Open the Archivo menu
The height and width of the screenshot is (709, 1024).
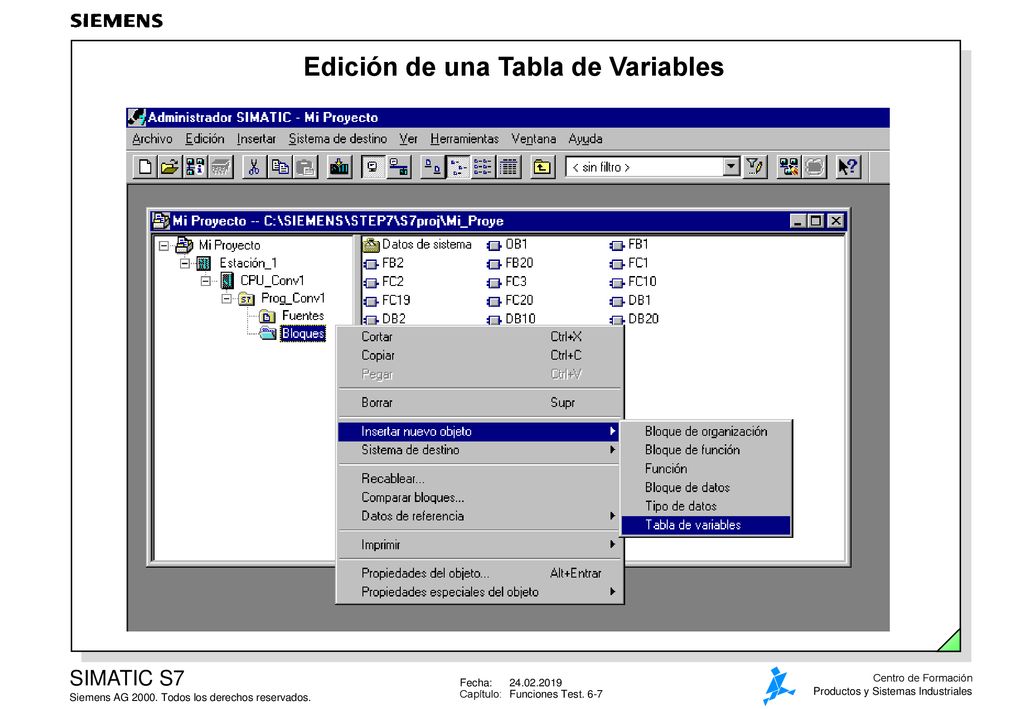pyautogui.click(x=152, y=139)
